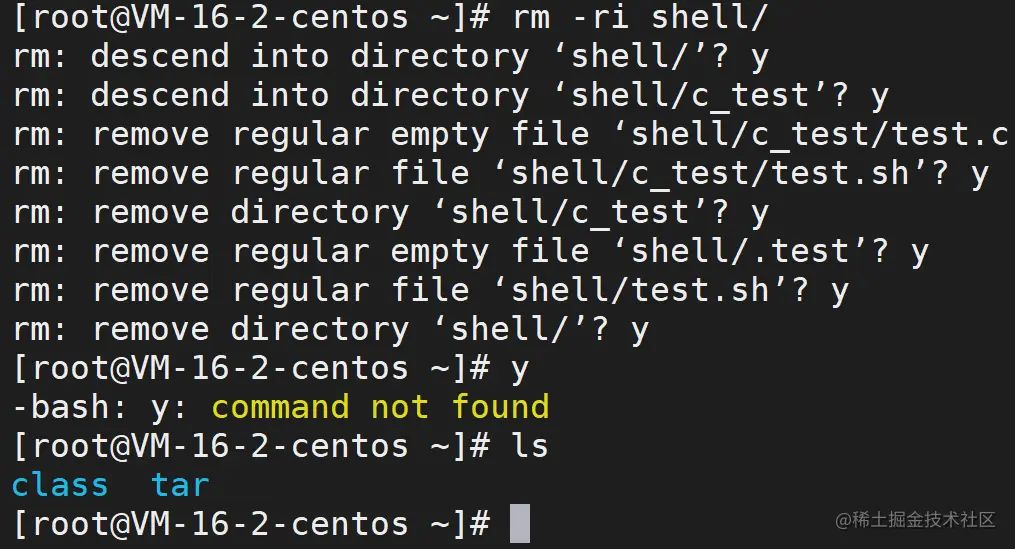Click the lone 'y' command typed at the prompt
The width and height of the screenshot is (1015, 549).
pyautogui.click(x=520, y=370)
